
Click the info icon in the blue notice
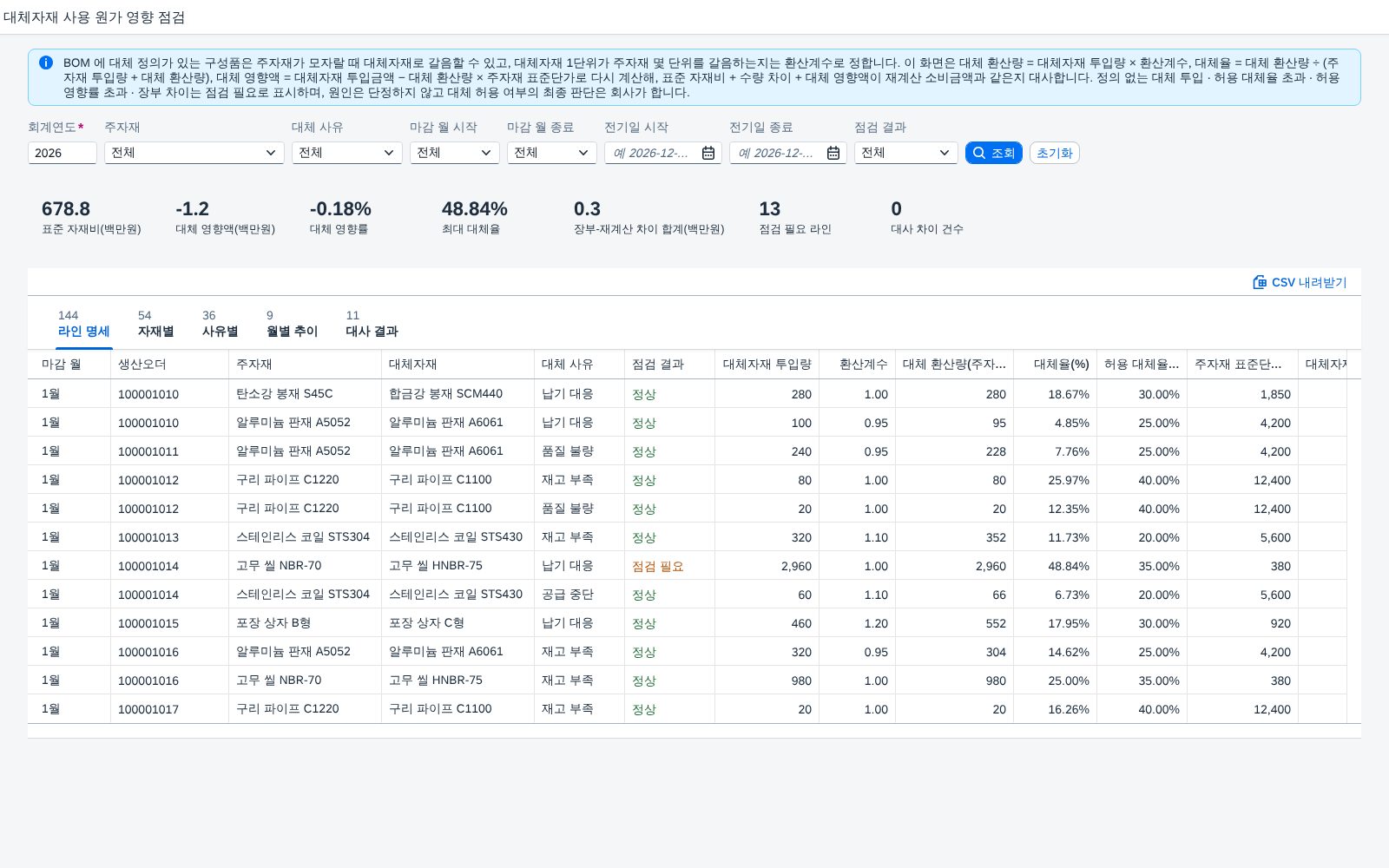click(x=46, y=62)
